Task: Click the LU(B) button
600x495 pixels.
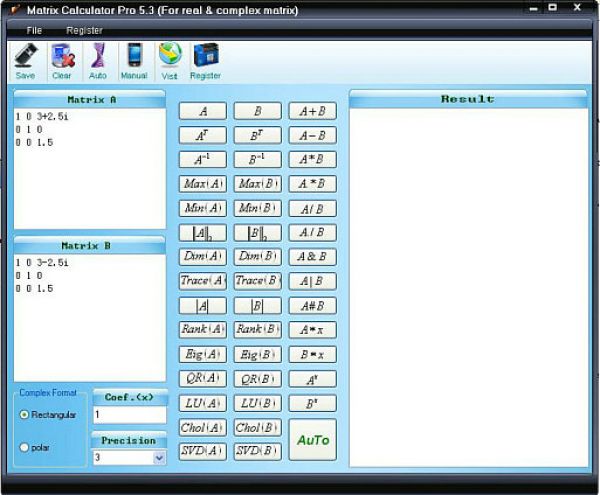Action: tap(258, 403)
